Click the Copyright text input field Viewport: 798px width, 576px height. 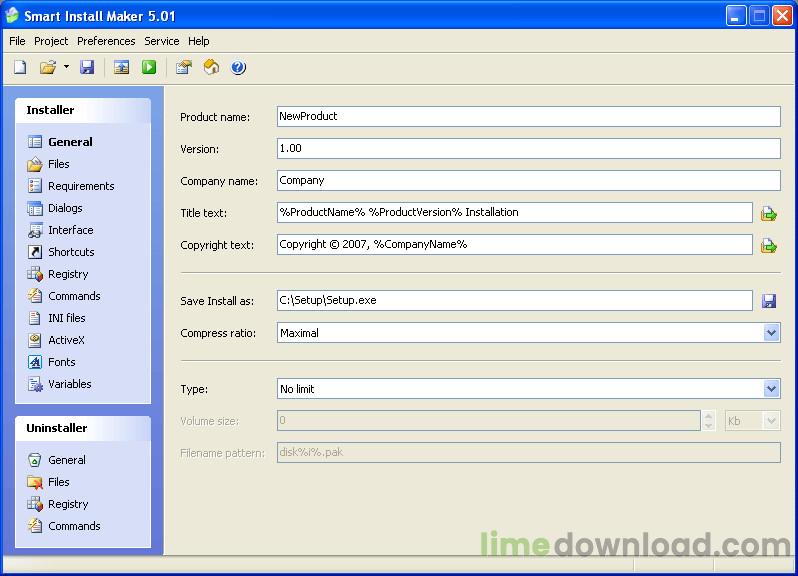(x=515, y=244)
